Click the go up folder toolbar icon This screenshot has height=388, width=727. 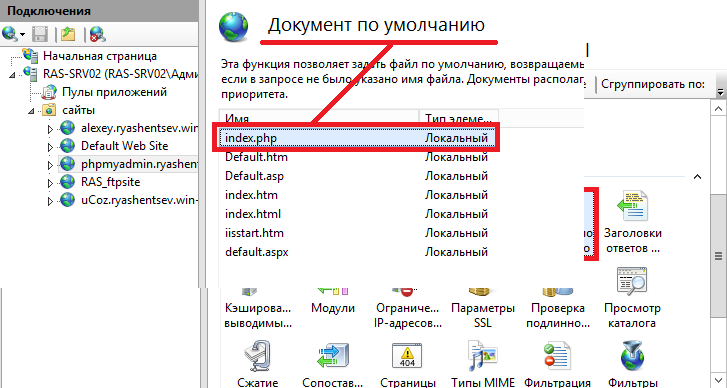(69, 34)
